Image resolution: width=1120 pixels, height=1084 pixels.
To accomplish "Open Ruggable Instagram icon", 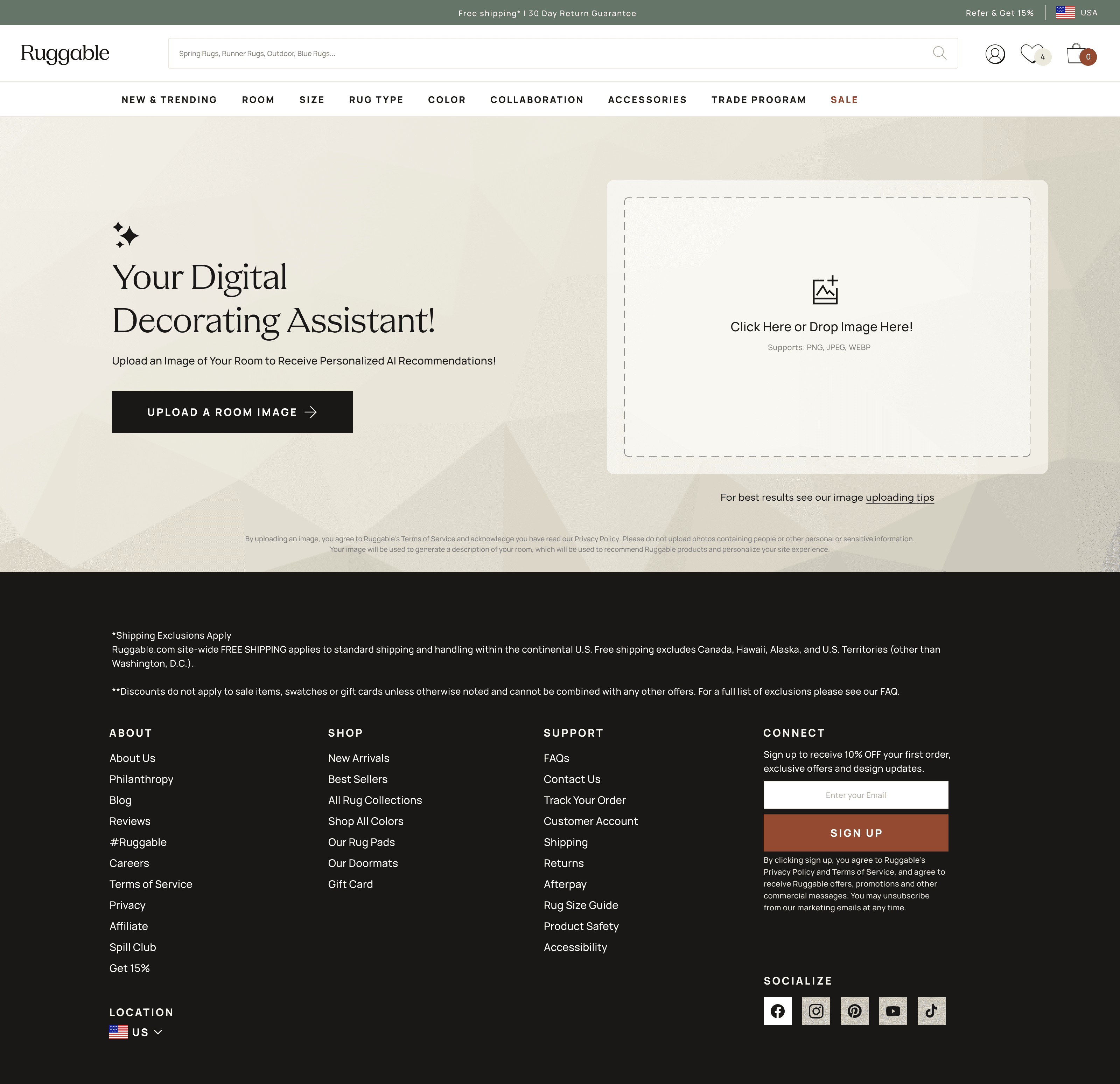I will coord(815,1011).
